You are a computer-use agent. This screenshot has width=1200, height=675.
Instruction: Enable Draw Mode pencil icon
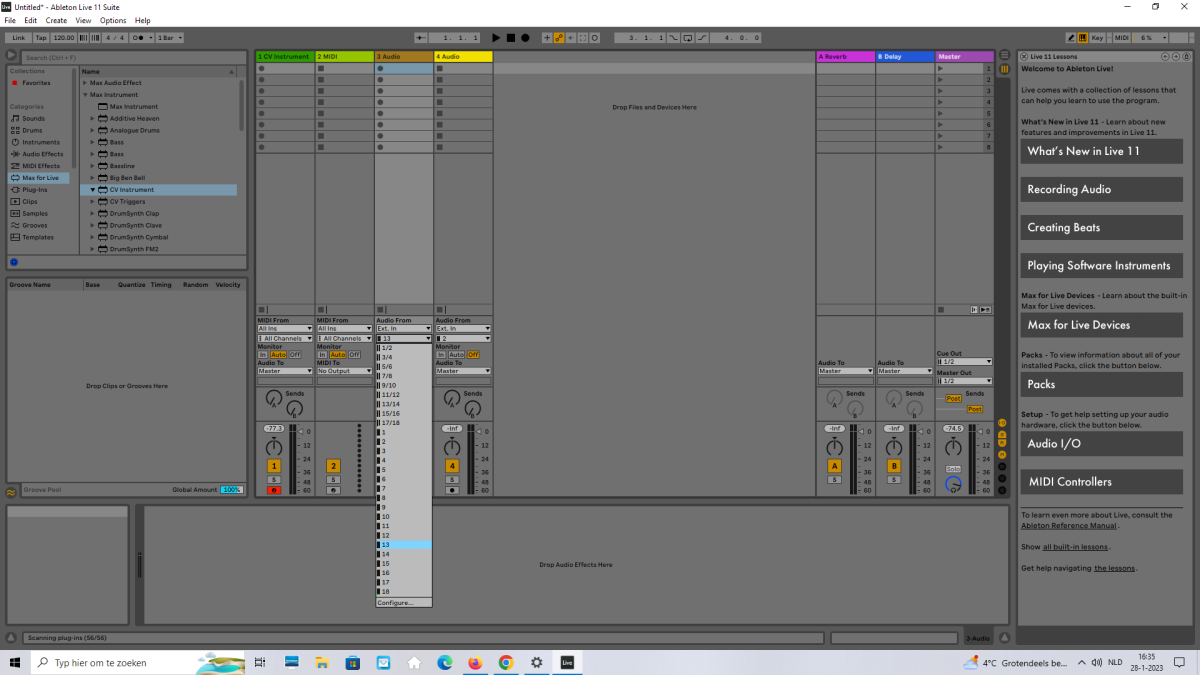[1070, 37]
